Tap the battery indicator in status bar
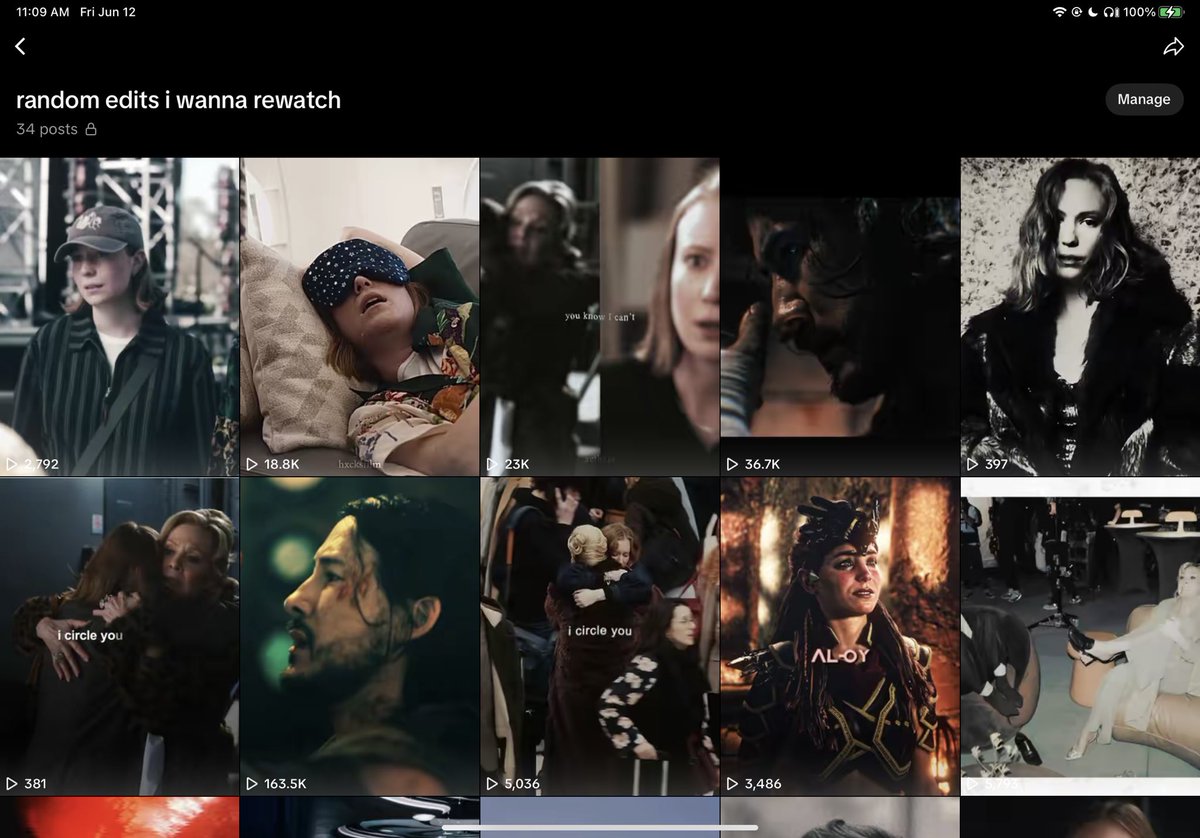1200x838 pixels. point(1171,12)
